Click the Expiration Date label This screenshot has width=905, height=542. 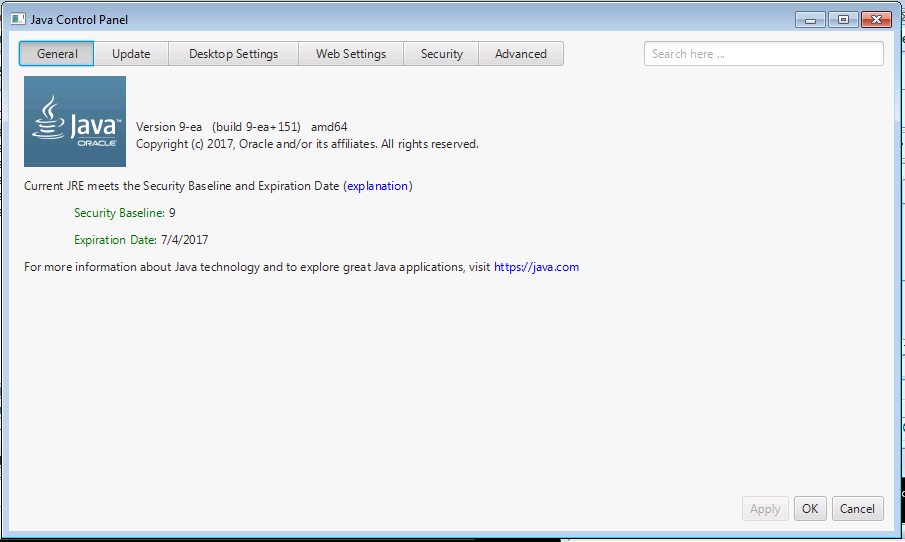click(141, 240)
